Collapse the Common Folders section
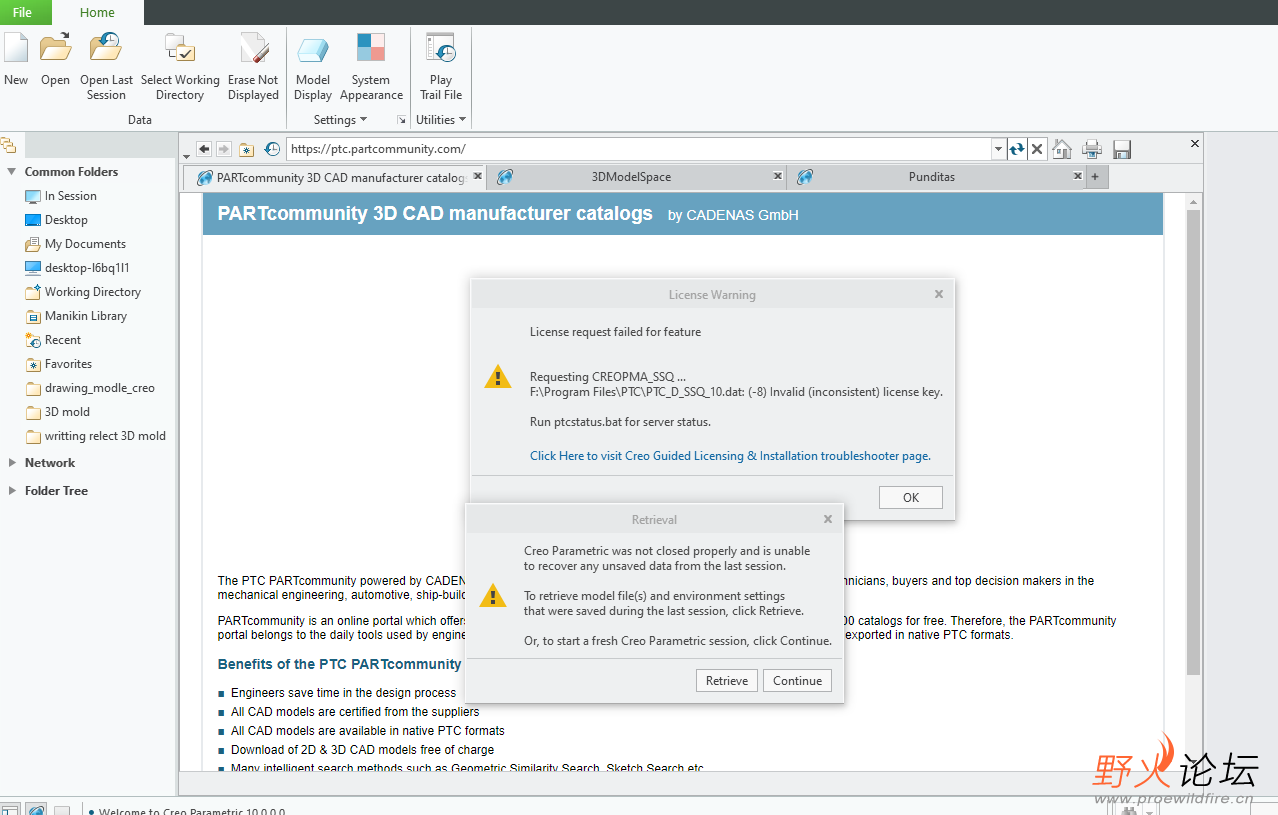 12,172
